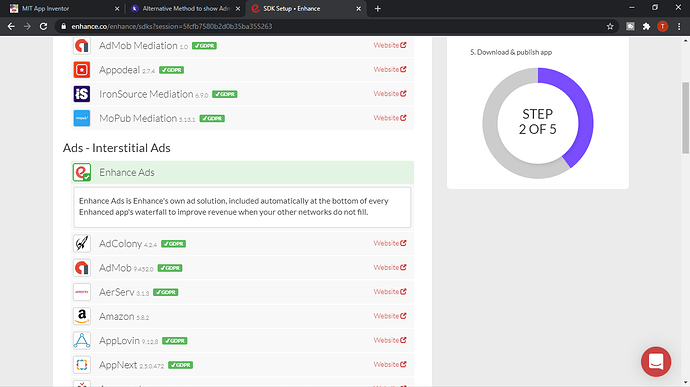Open a new browser tab
The height and width of the screenshot is (387, 690).
(378, 8)
